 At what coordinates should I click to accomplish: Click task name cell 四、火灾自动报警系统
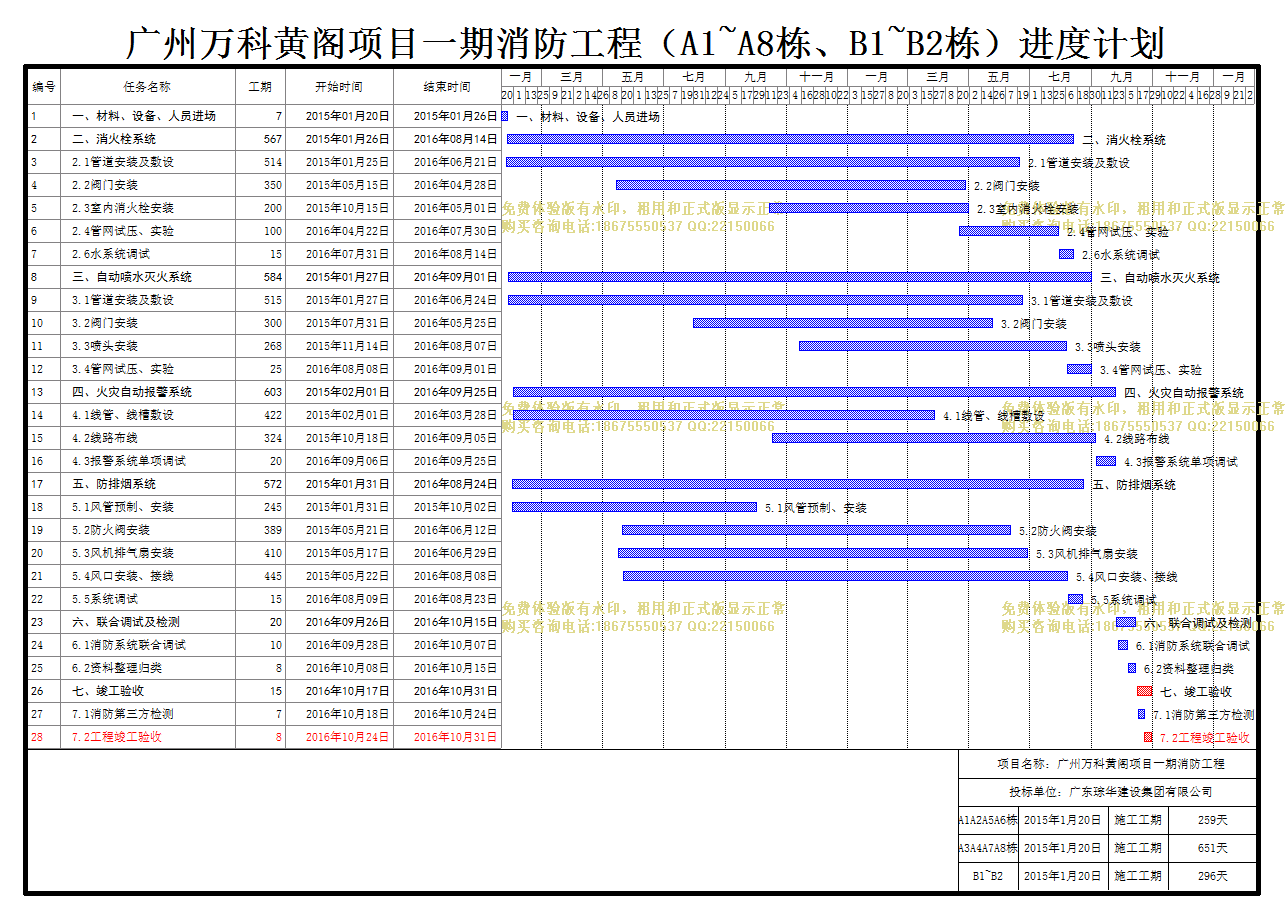tap(148, 392)
